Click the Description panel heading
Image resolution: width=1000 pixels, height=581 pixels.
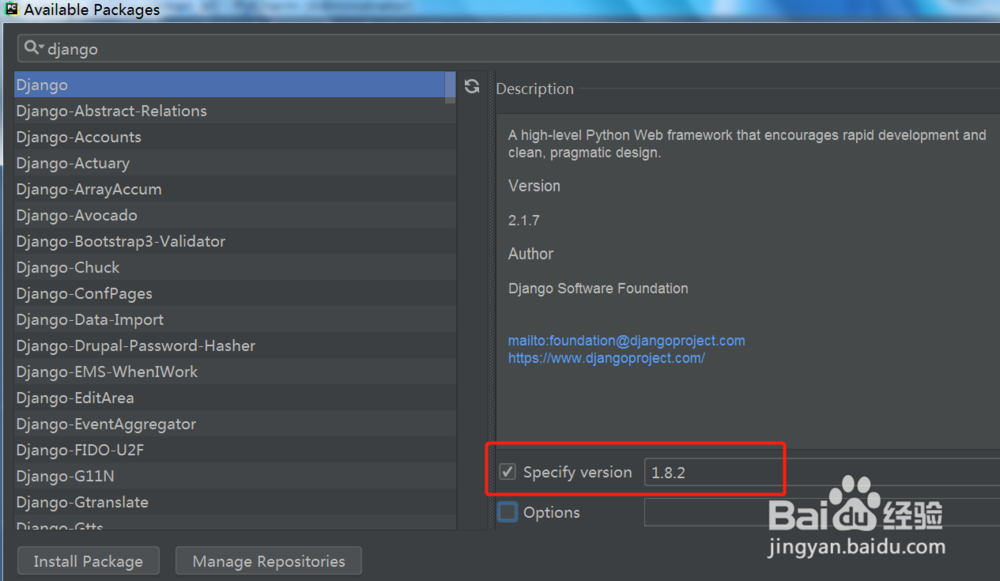pos(534,89)
